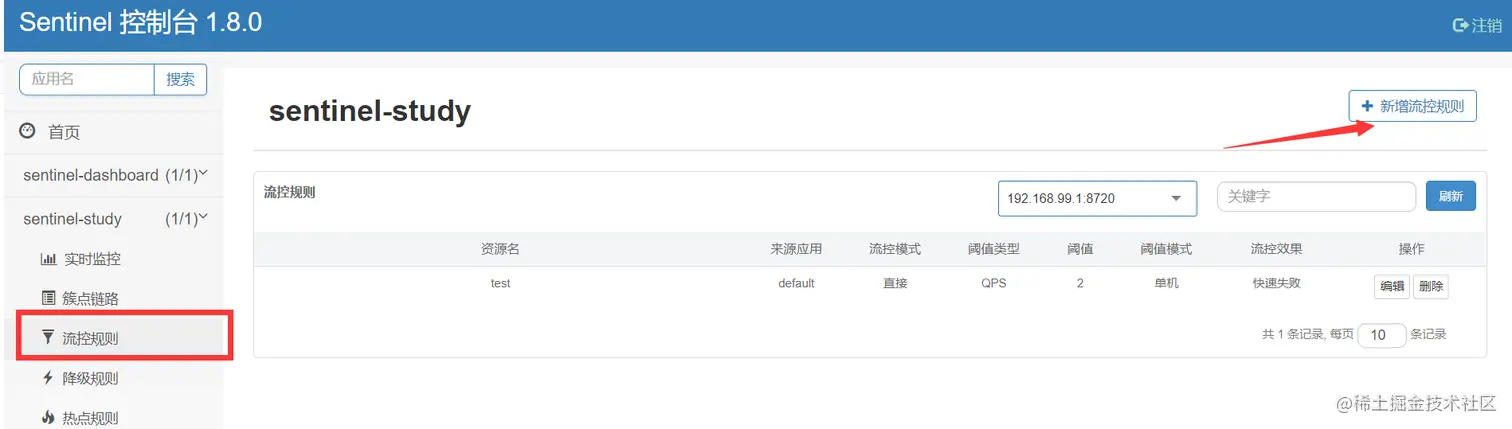Click 删除 for the test rule
Viewport: 1512px width, 429px height.
pyautogui.click(x=1430, y=286)
